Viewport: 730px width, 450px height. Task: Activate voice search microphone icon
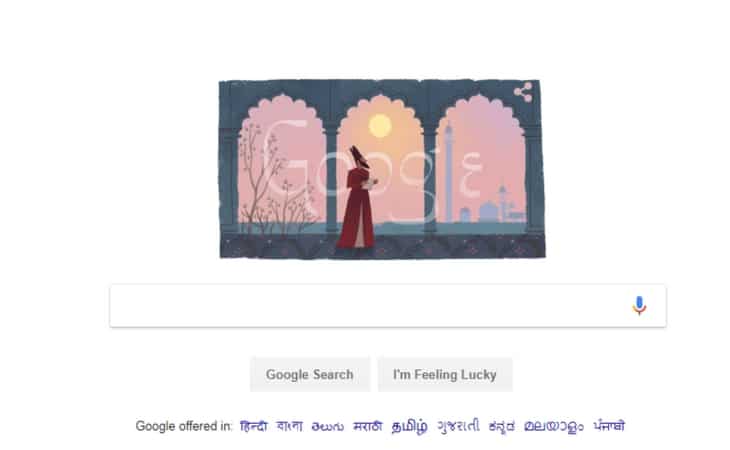[639, 306]
